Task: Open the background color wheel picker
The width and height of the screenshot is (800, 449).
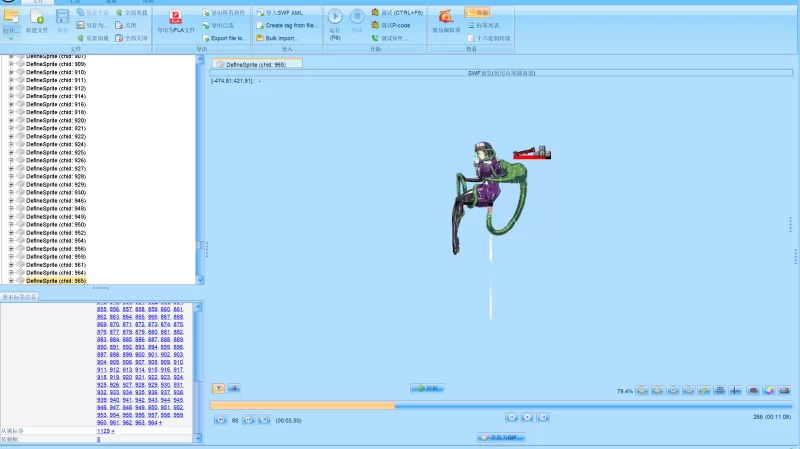Action: coord(769,391)
